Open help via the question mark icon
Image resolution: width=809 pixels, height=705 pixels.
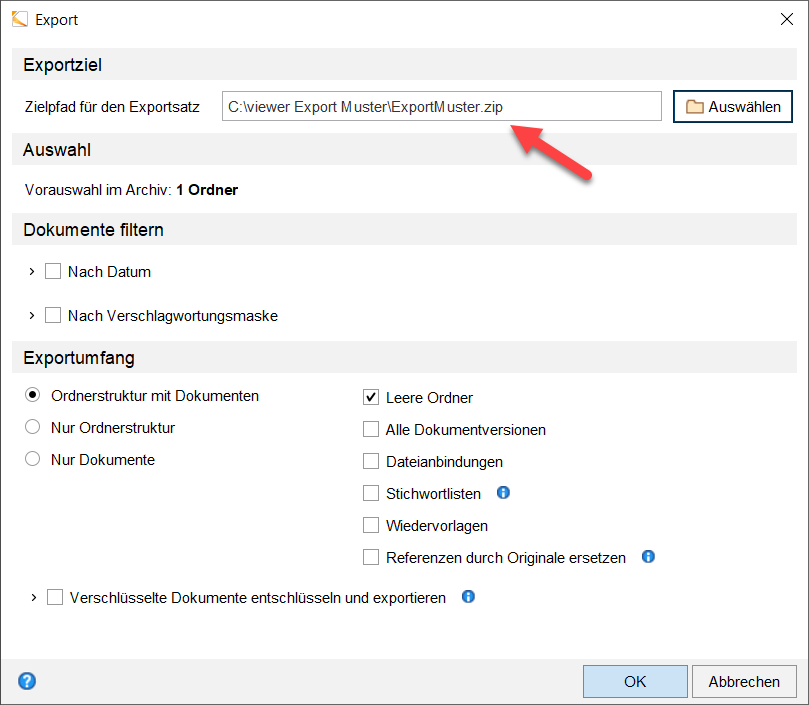(x=26, y=680)
